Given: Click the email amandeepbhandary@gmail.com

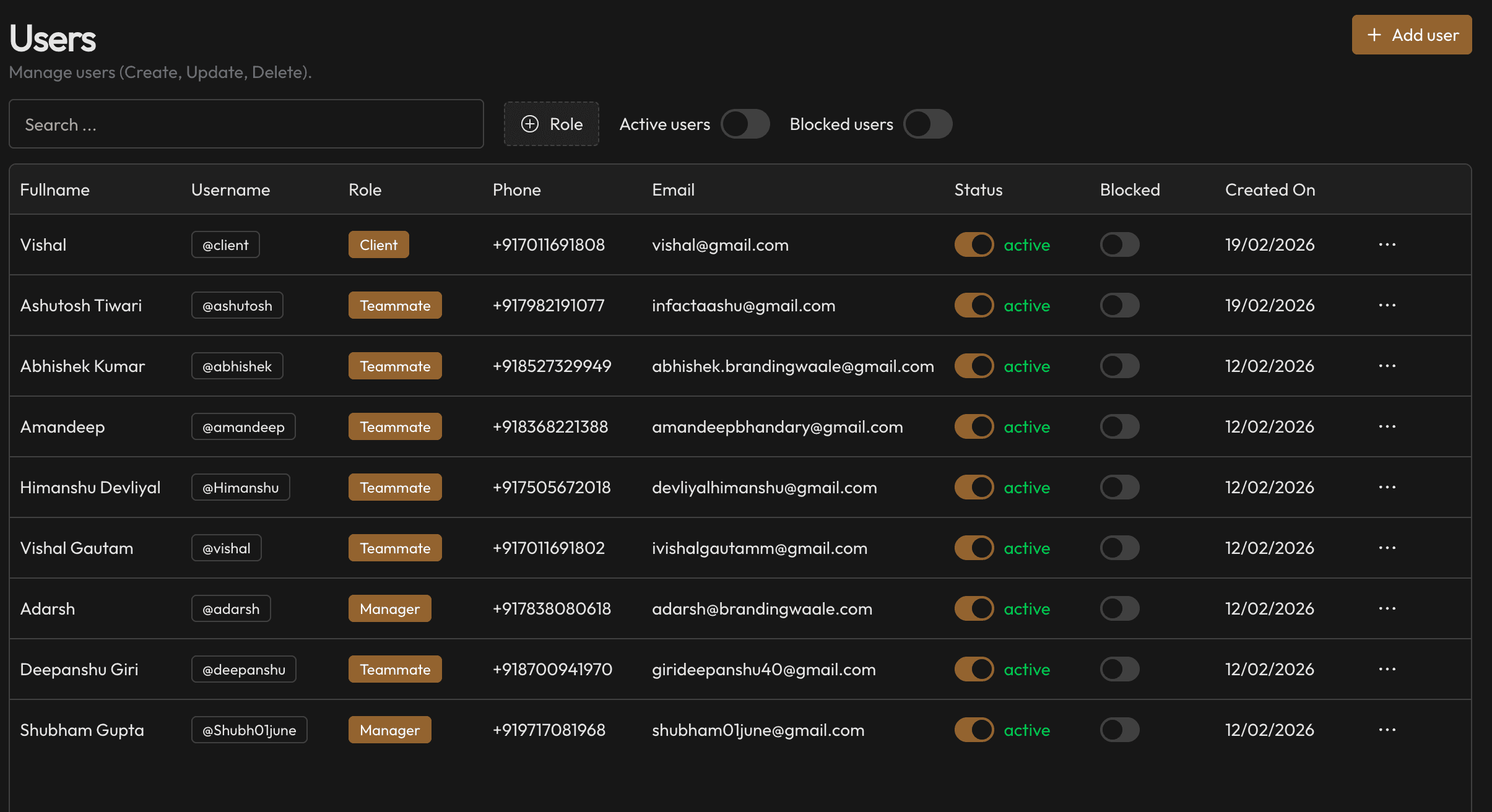Looking at the screenshot, I should 778,426.
